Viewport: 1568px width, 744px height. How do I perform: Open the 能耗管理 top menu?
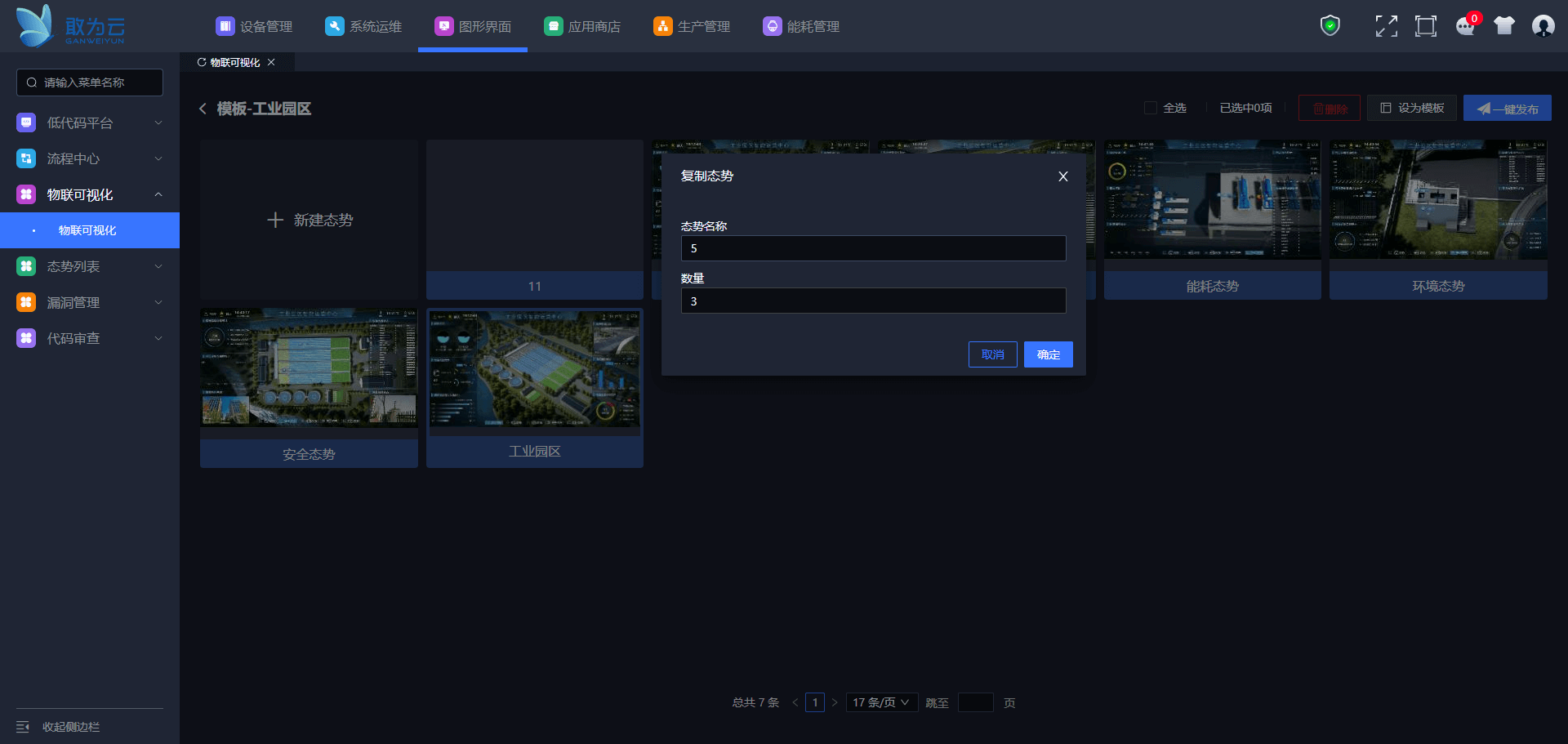point(801,26)
